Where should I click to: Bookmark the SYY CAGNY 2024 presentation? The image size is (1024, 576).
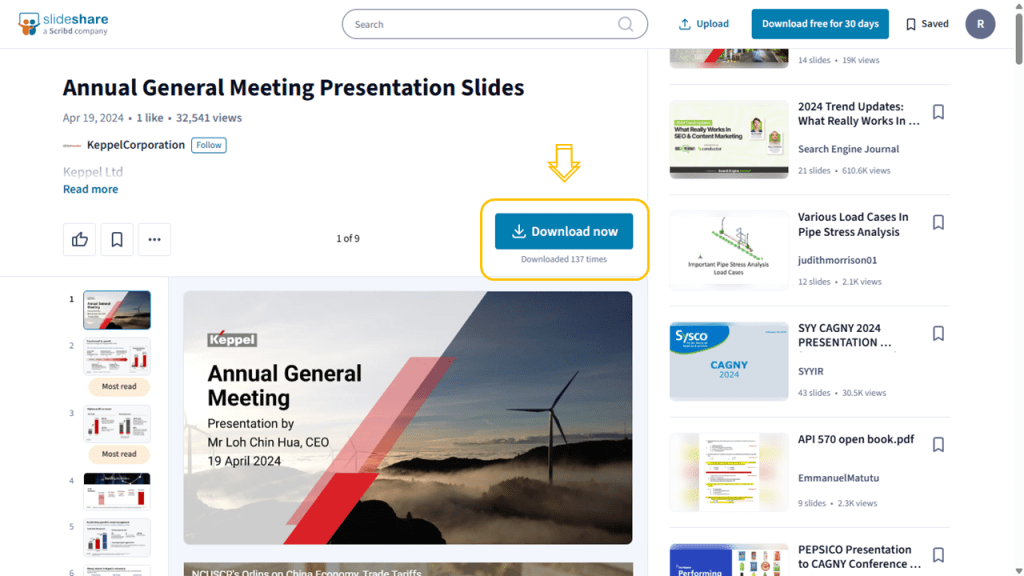coord(938,334)
